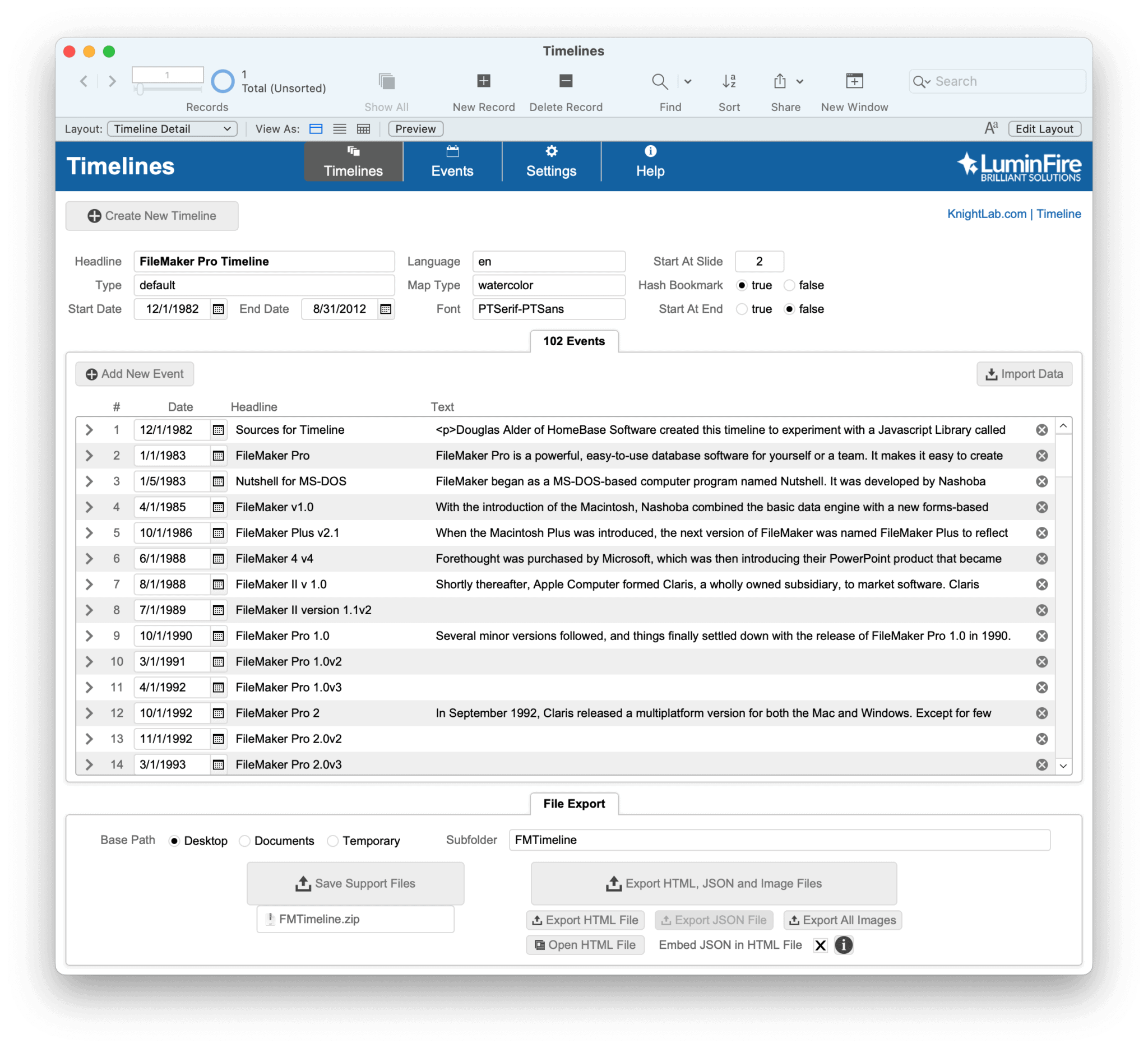Open the KnightLab.com link
This screenshot has height=1048, width=1148.
point(987,214)
